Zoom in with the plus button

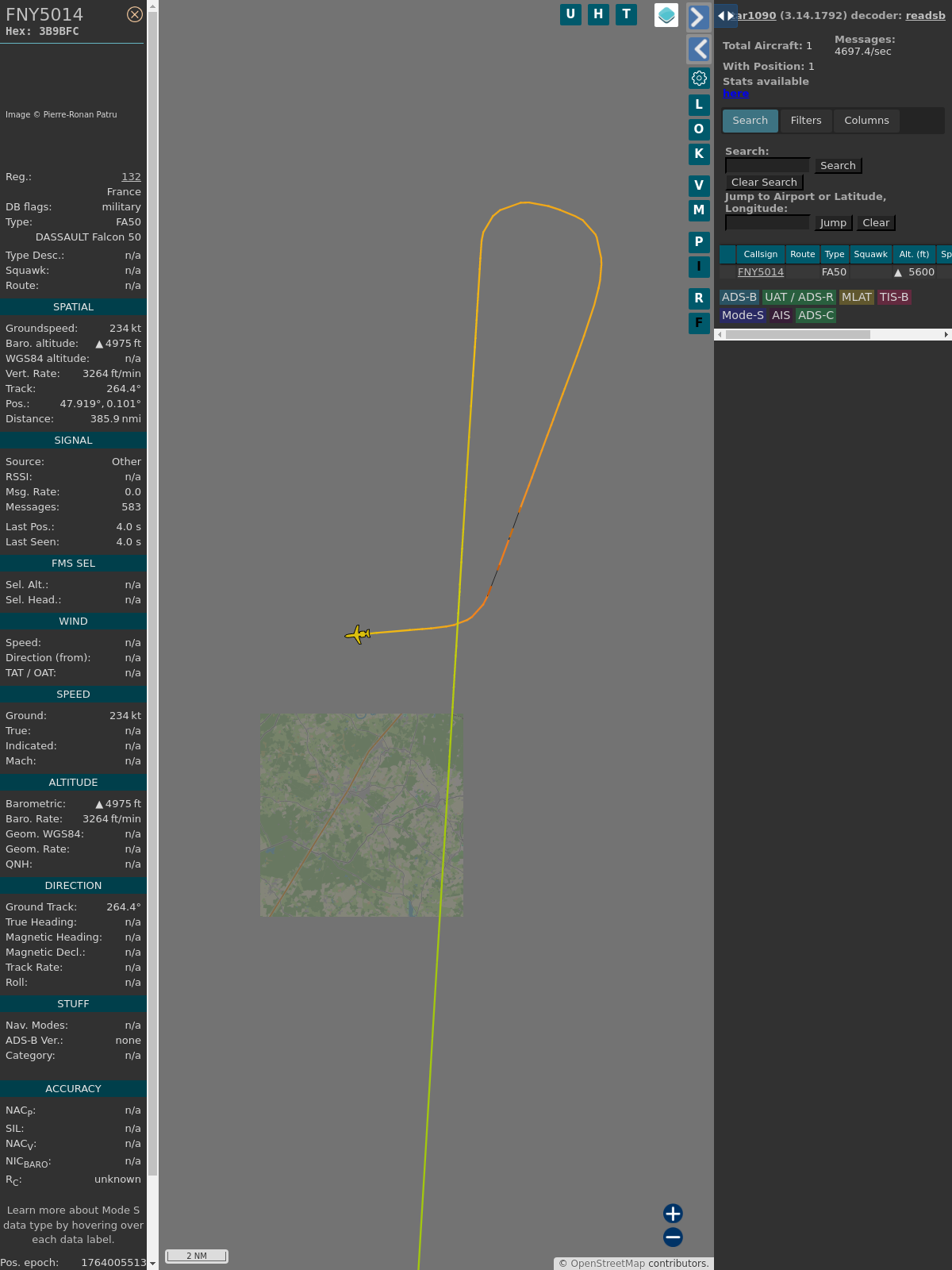[673, 1213]
